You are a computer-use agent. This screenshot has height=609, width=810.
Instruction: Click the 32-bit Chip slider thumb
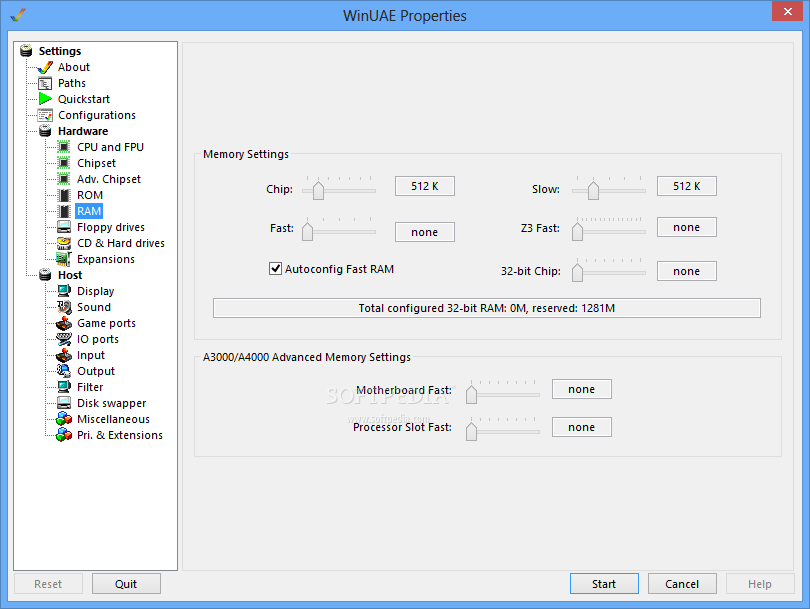(x=577, y=272)
